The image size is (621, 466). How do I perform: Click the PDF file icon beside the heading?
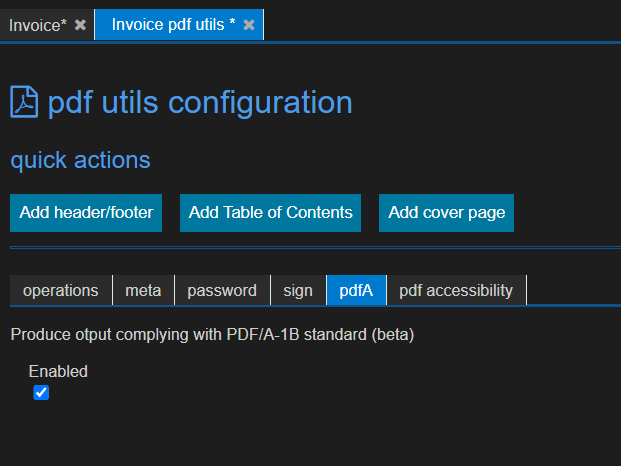tap(24, 102)
